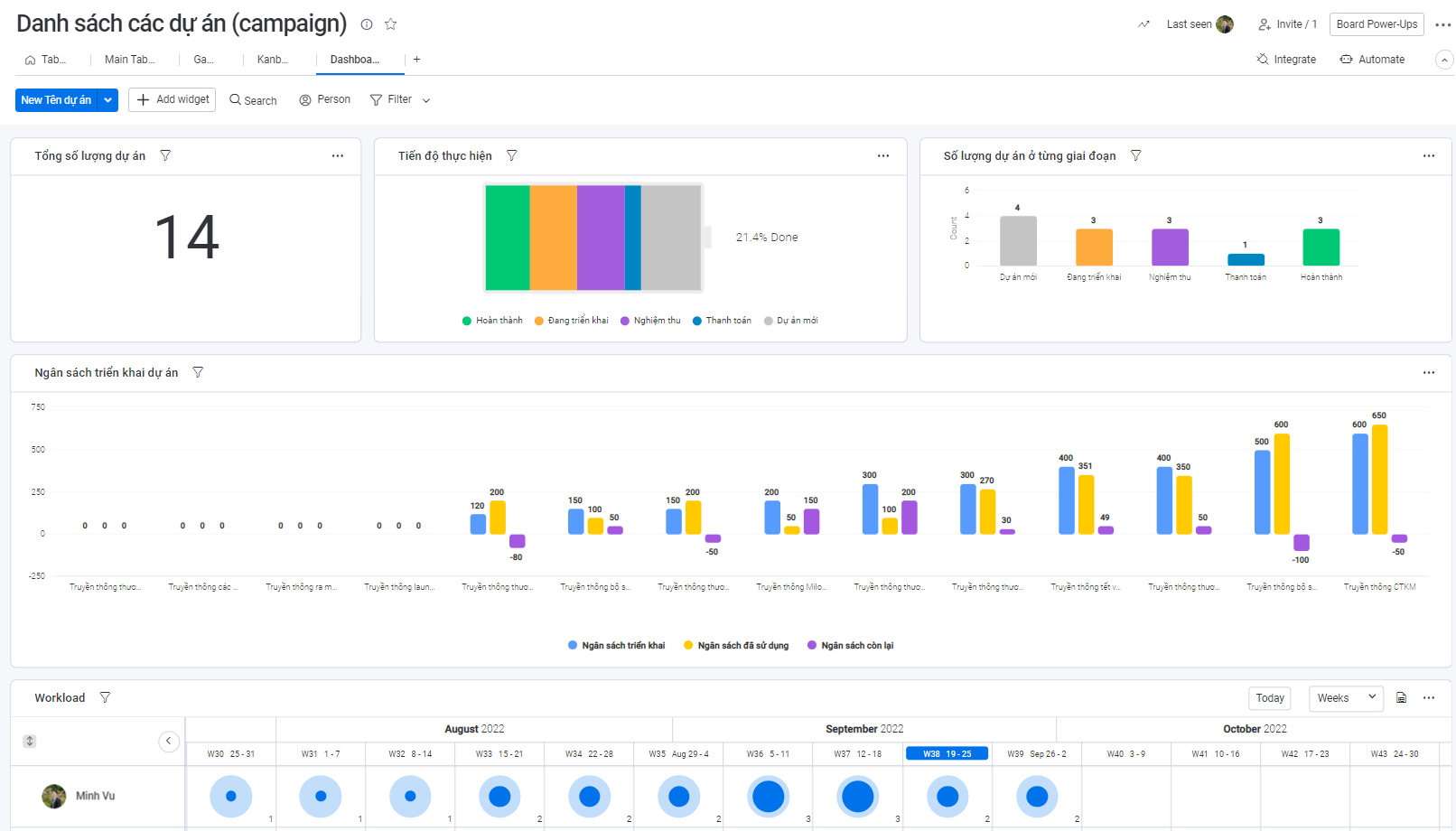Click filter icon on Tiến độ thực hiện widget
This screenshot has height=831, width=1456.
pyautogui.click(x=511, y=155)
